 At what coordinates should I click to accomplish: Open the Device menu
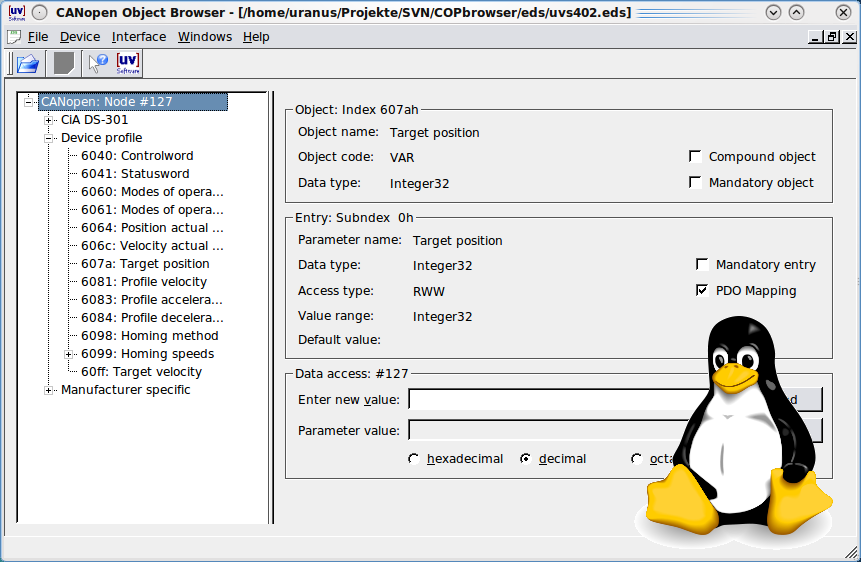click(80, 37)
